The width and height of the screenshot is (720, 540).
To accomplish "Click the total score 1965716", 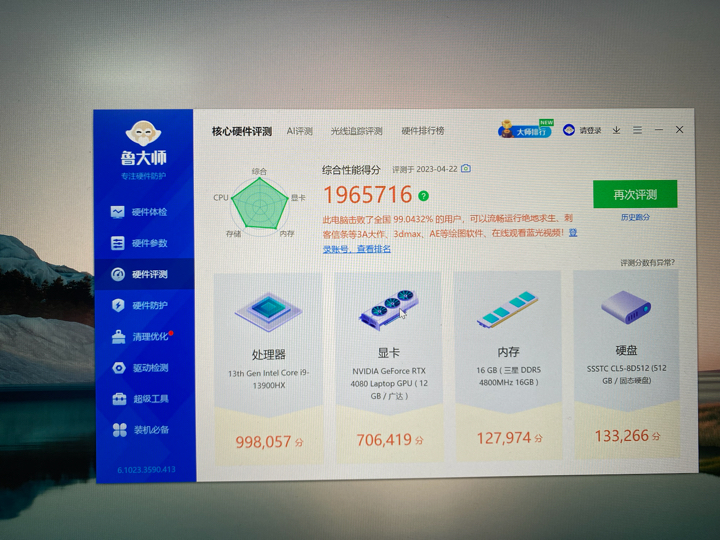I will point(368,195).
